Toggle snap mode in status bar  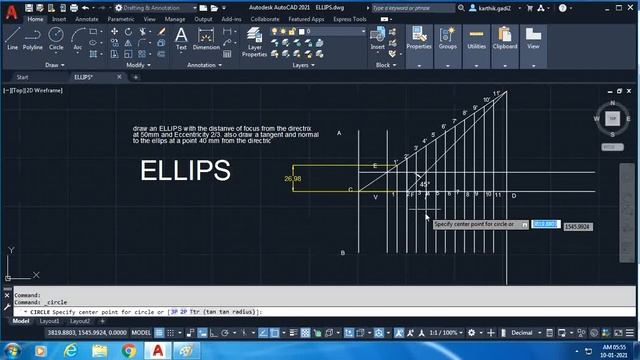point(171,333)
